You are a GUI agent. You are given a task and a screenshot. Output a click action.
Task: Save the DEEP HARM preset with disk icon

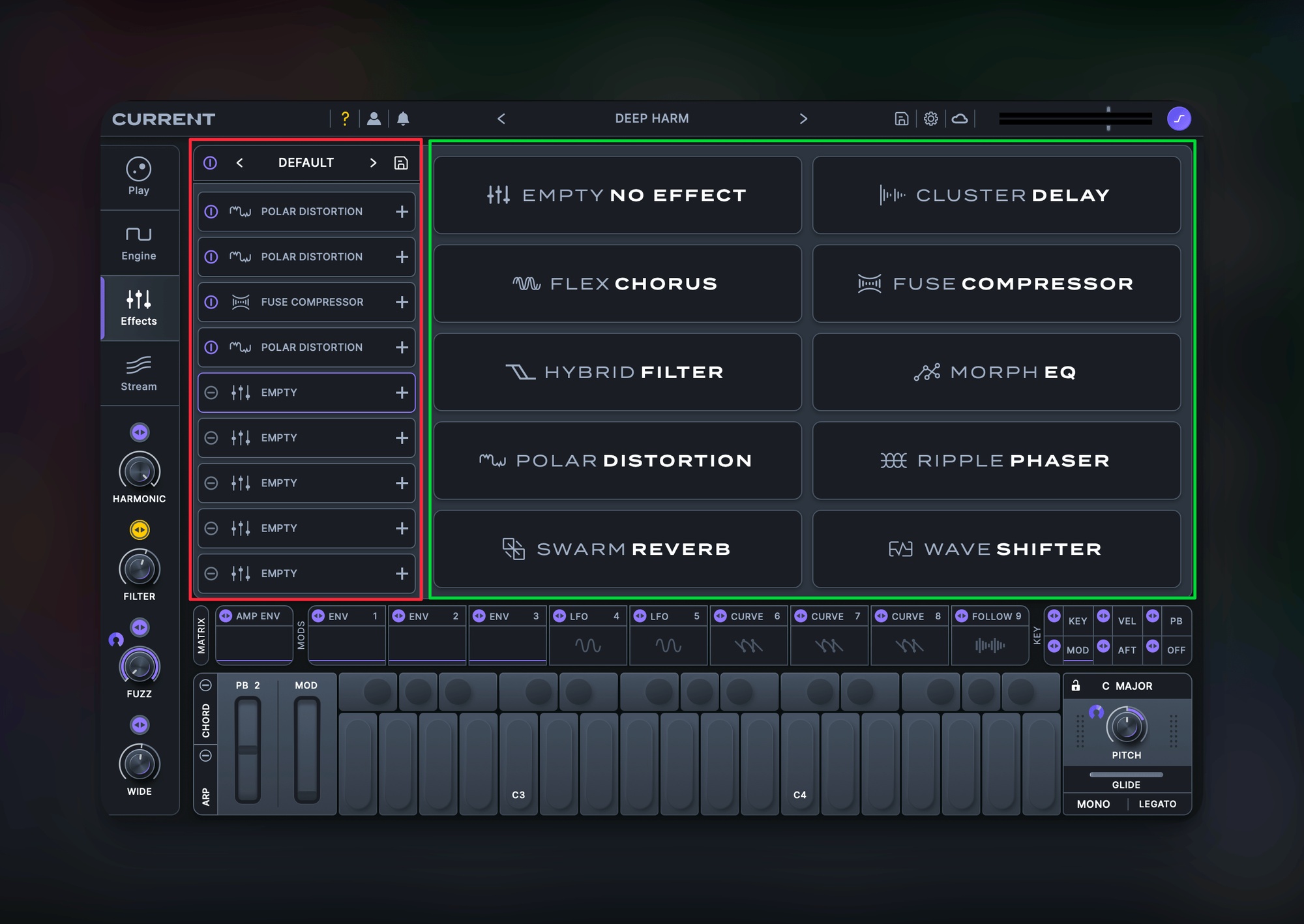(x=901, y=119)
